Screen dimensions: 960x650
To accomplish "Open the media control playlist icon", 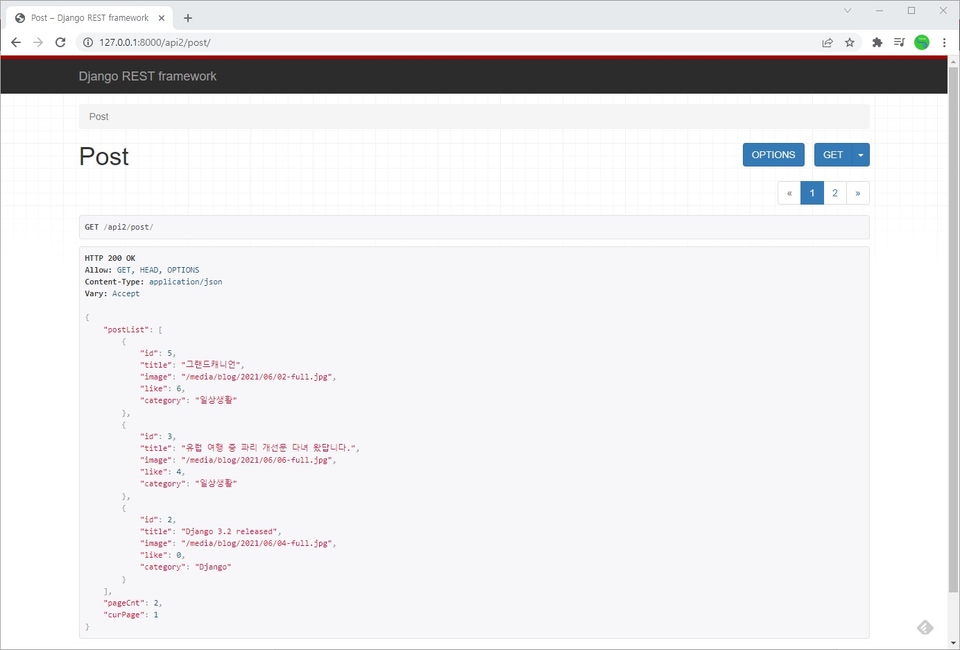I will tap(899, 42).
